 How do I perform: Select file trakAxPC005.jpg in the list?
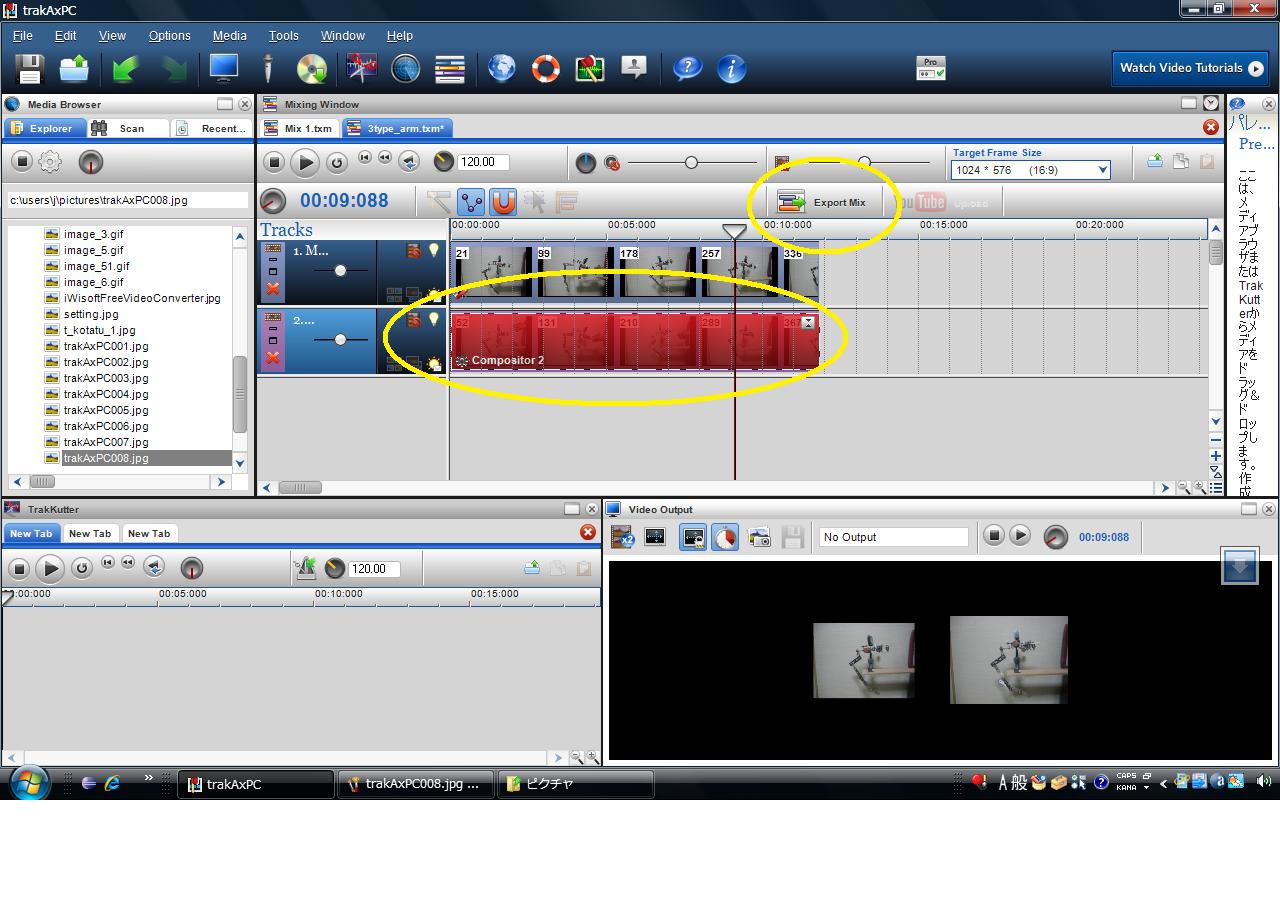click(x=106, y=410)
